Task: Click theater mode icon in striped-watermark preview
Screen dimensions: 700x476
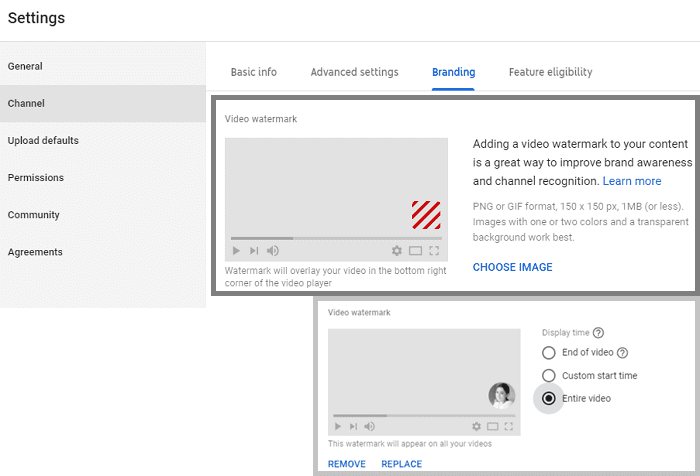Action: tap(415, 251)
